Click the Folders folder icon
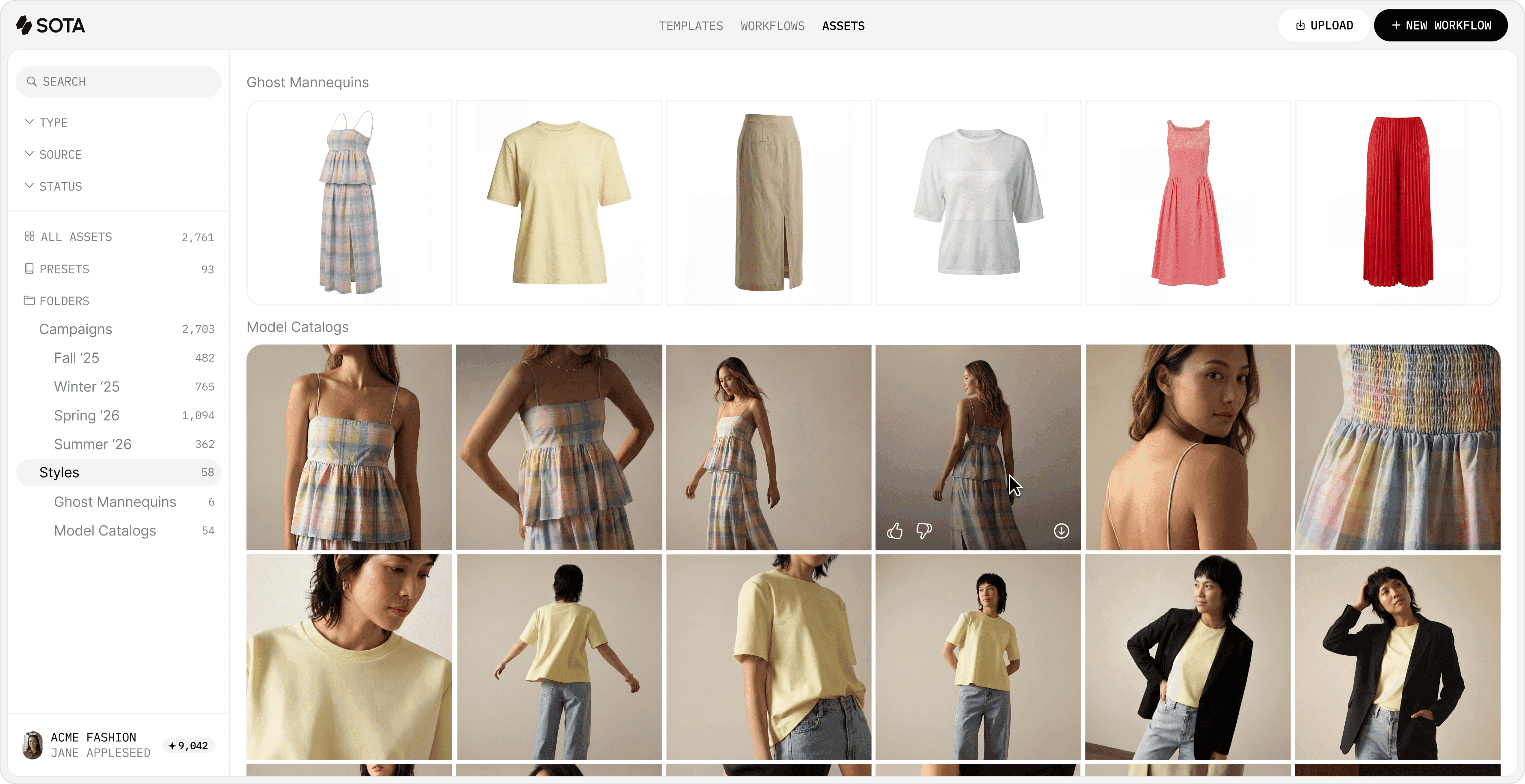This screenshot has height=784, width=1525. tap(30, 301)
